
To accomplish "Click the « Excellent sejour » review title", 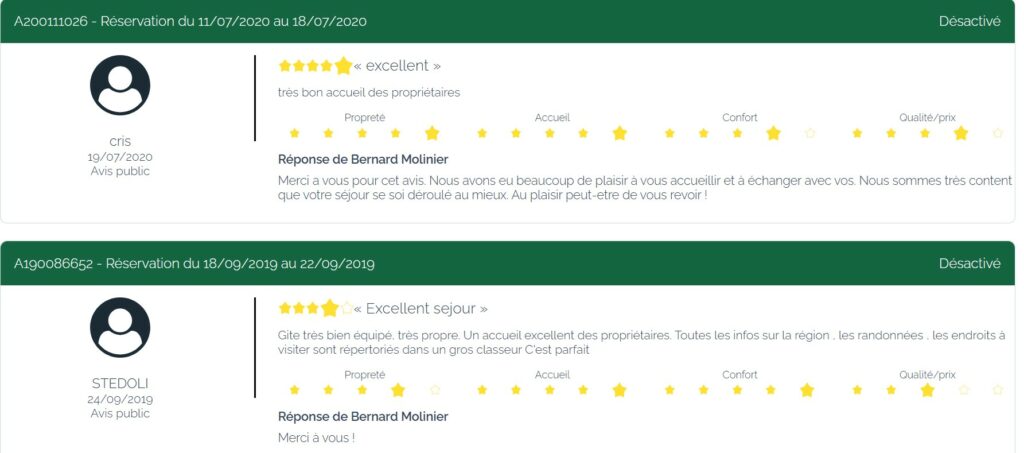I will pos(421,309).
